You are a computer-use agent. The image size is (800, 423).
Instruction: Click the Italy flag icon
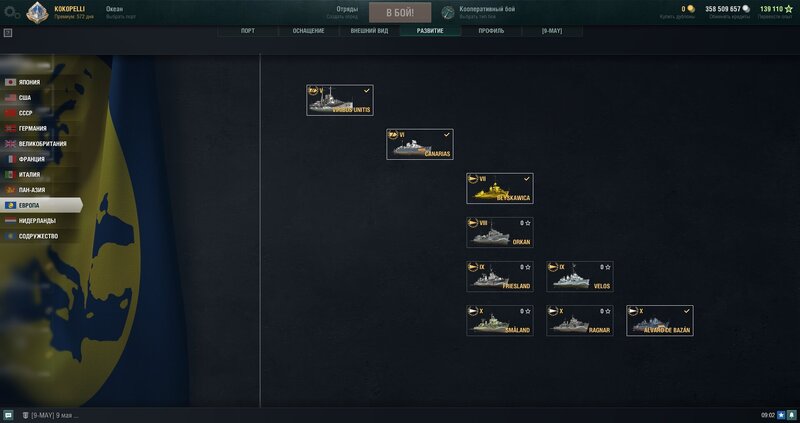10,175
